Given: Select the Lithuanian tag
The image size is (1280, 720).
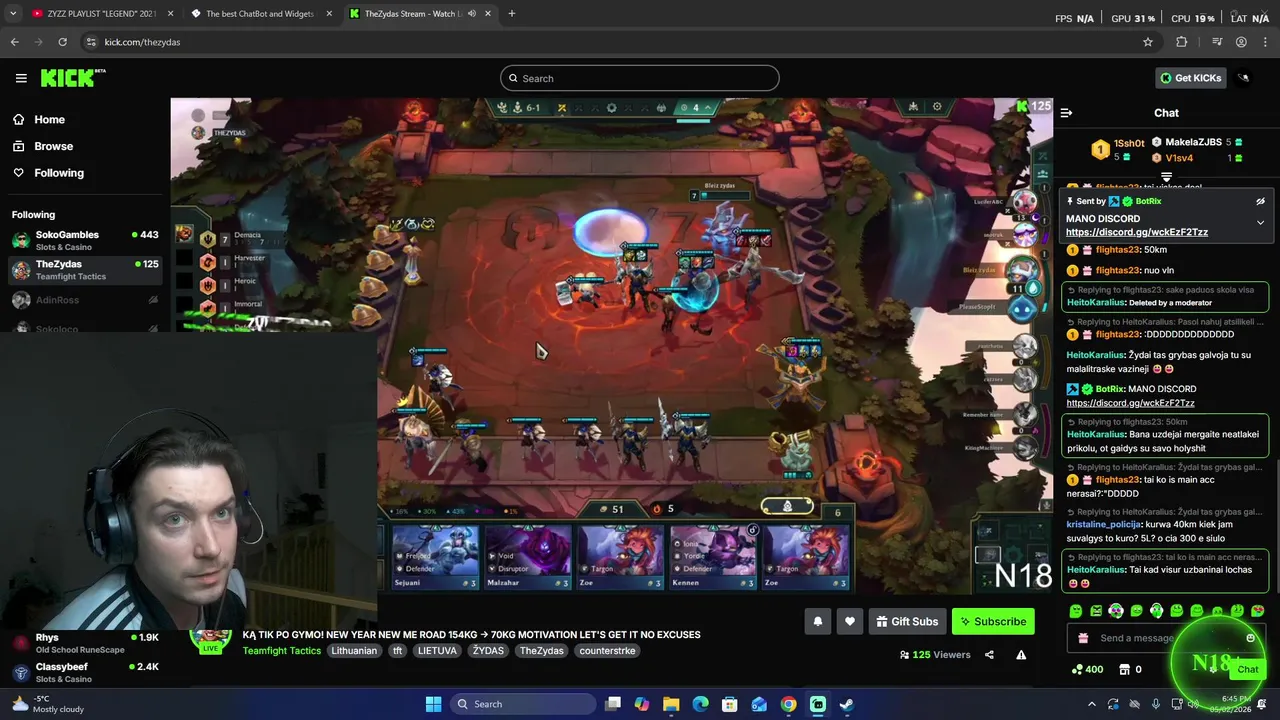Looking at the screenshot, I should pyautogui.click(x=355, y=650).
